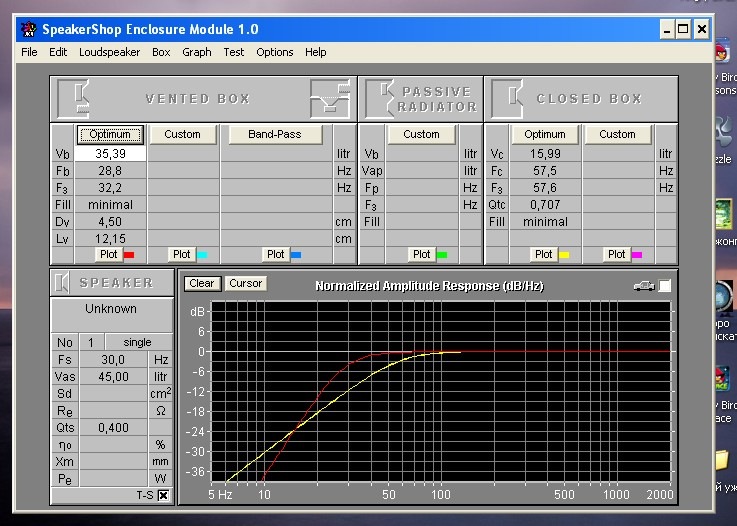Screen dimensions: 737x526
Task: Click the magenta plot color swatch
Action: [x=637, y=255]
